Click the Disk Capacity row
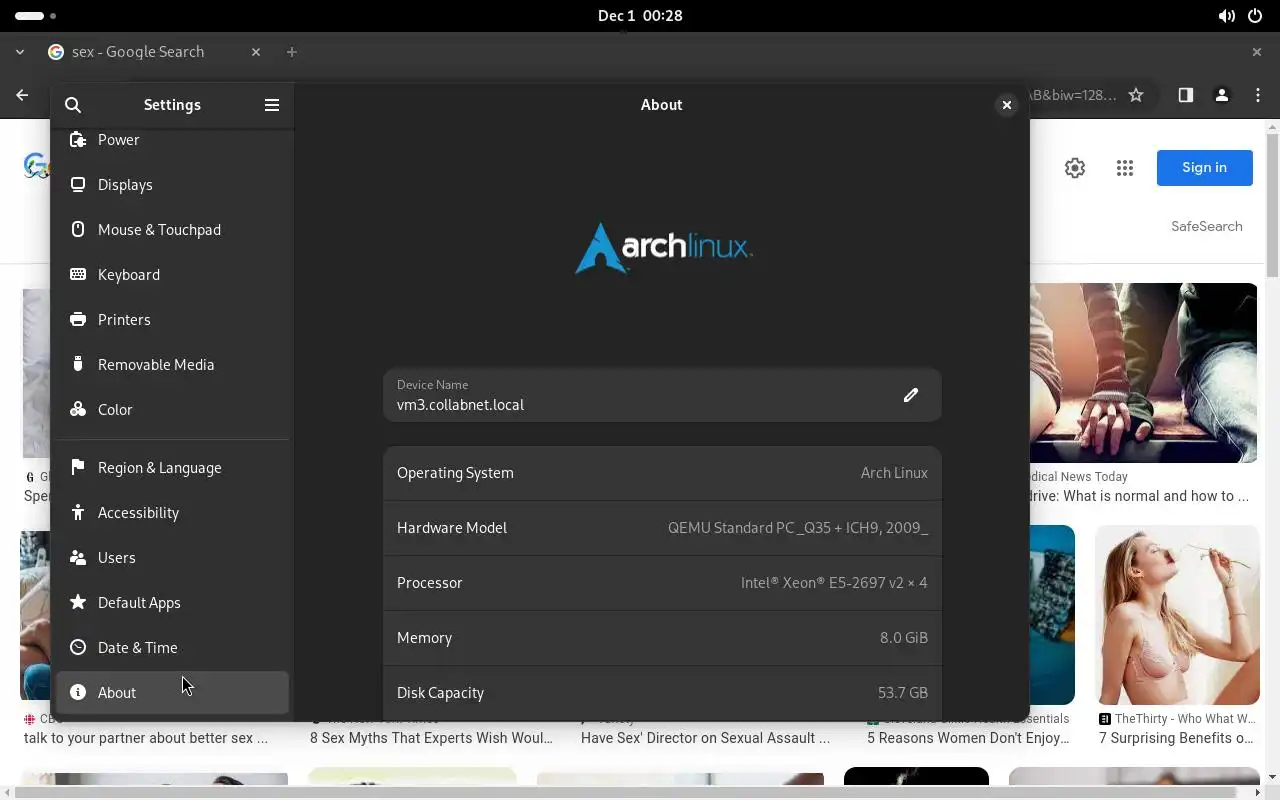 coord(662,693)
